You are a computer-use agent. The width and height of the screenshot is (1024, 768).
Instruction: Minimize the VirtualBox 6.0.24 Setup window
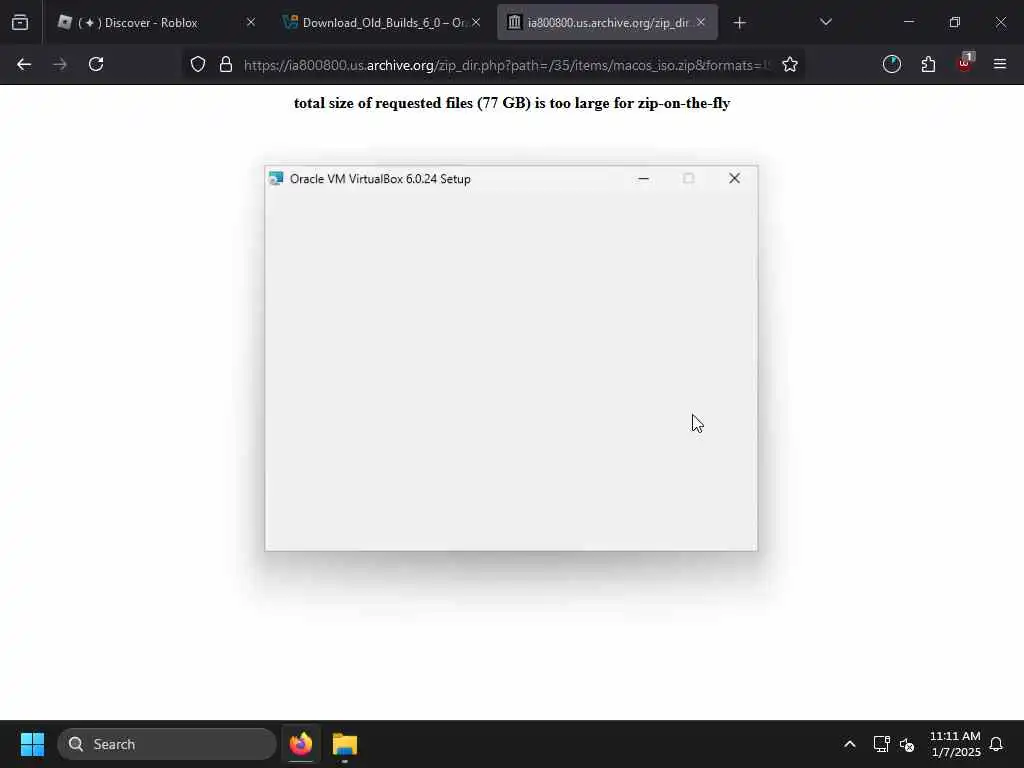[x=643, y=178]
